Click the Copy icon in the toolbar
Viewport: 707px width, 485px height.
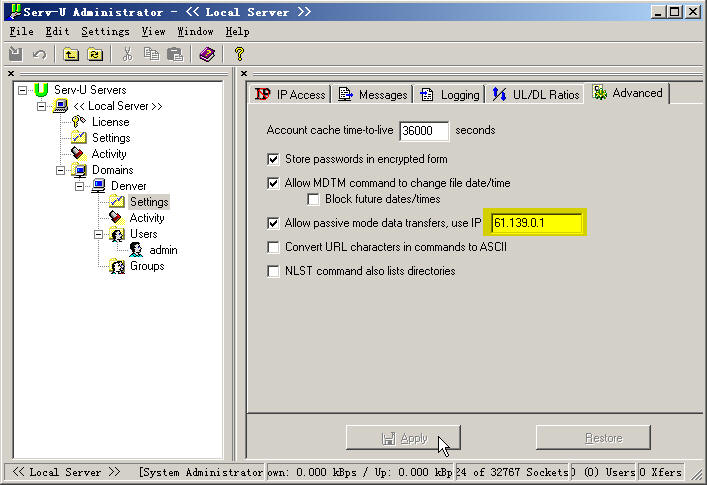coord(151,54)
